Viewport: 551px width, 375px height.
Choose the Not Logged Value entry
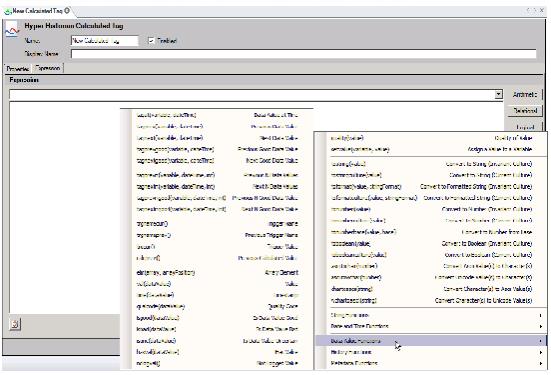tap(217, 363)
